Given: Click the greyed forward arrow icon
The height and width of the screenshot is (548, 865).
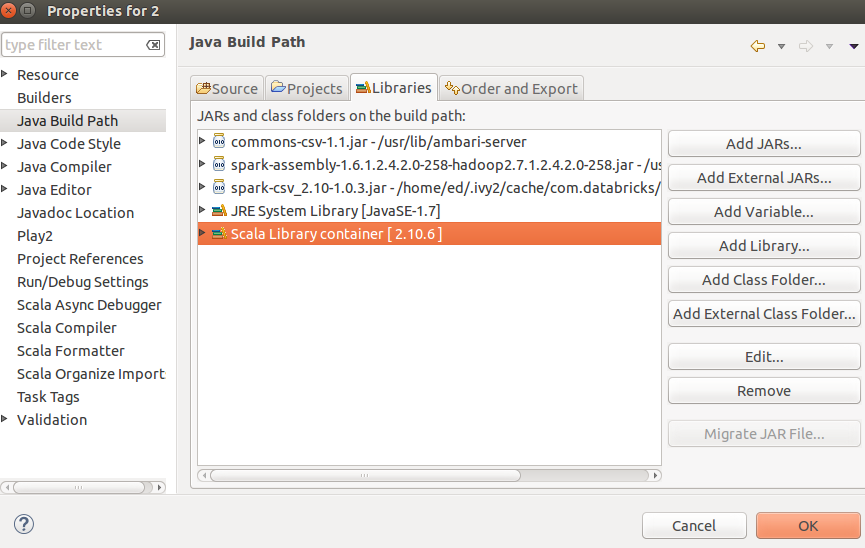Looking at the screenshot, I should coord(806,46).
